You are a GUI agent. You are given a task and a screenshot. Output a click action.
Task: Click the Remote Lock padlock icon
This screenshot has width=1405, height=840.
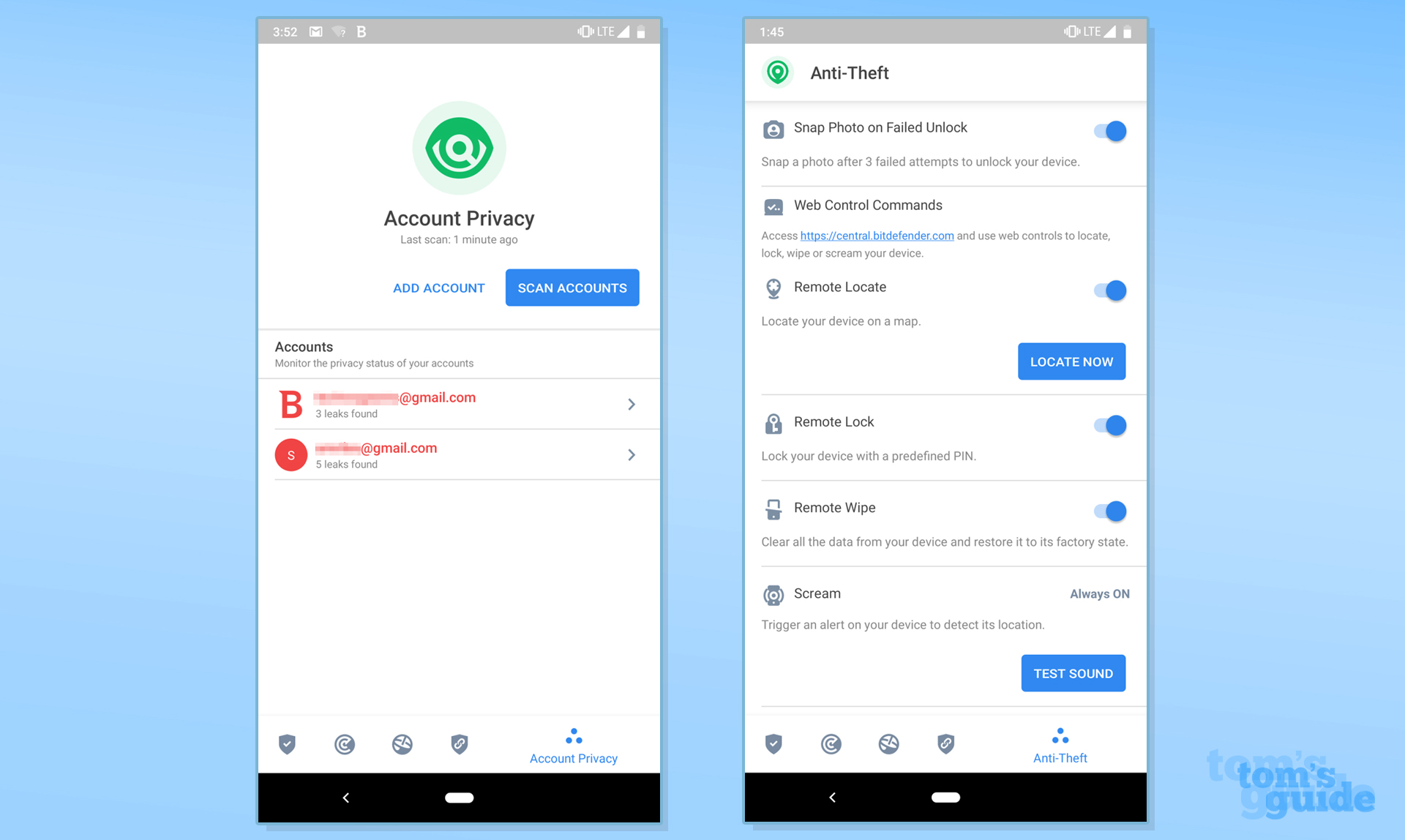[x=775, y=421]
